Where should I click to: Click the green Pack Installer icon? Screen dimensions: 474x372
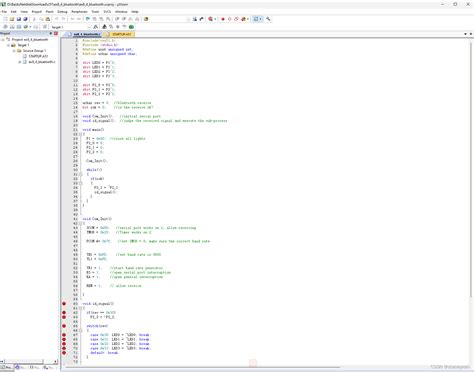(131, 27)
